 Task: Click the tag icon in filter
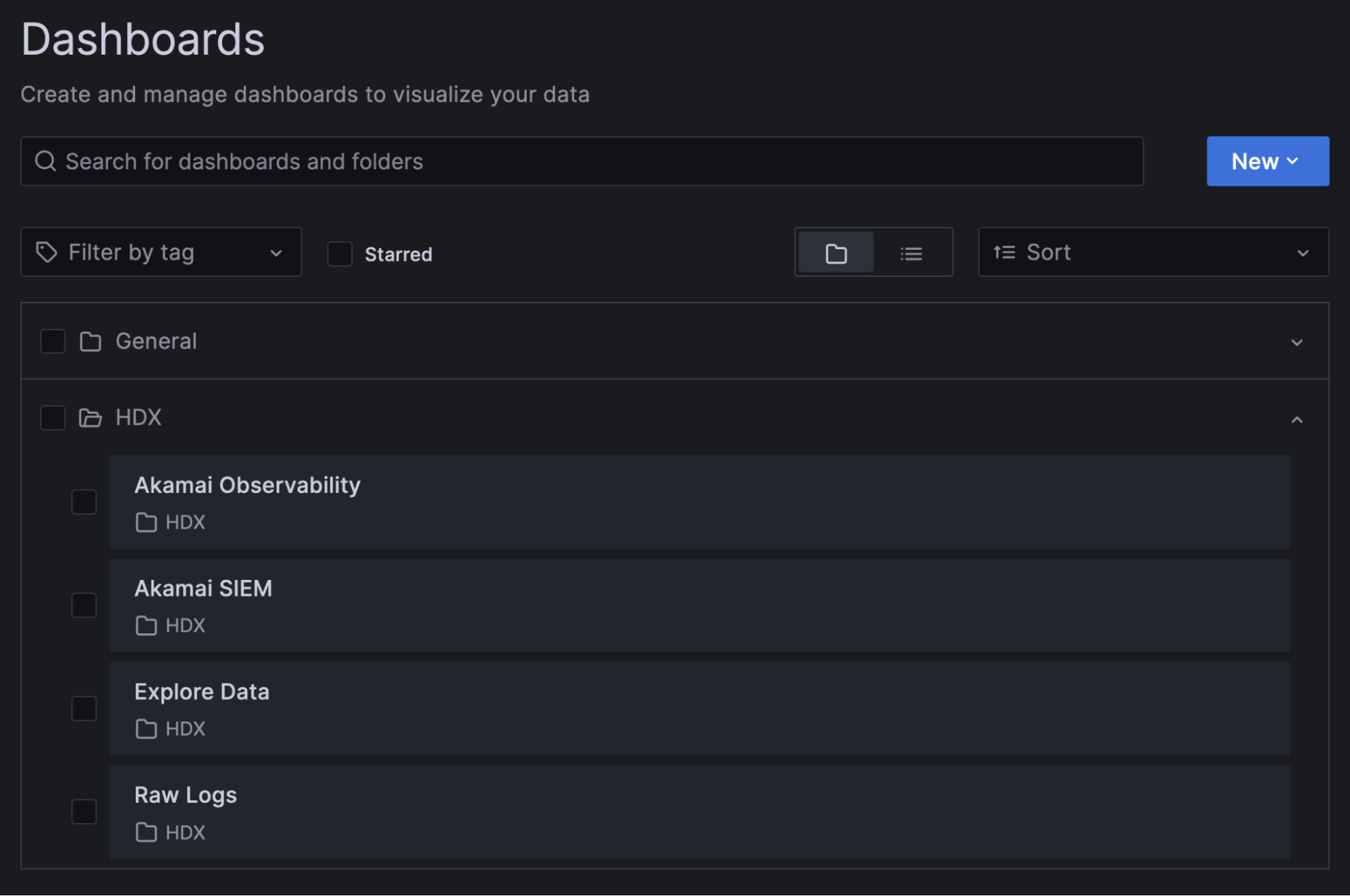[47, 253]
